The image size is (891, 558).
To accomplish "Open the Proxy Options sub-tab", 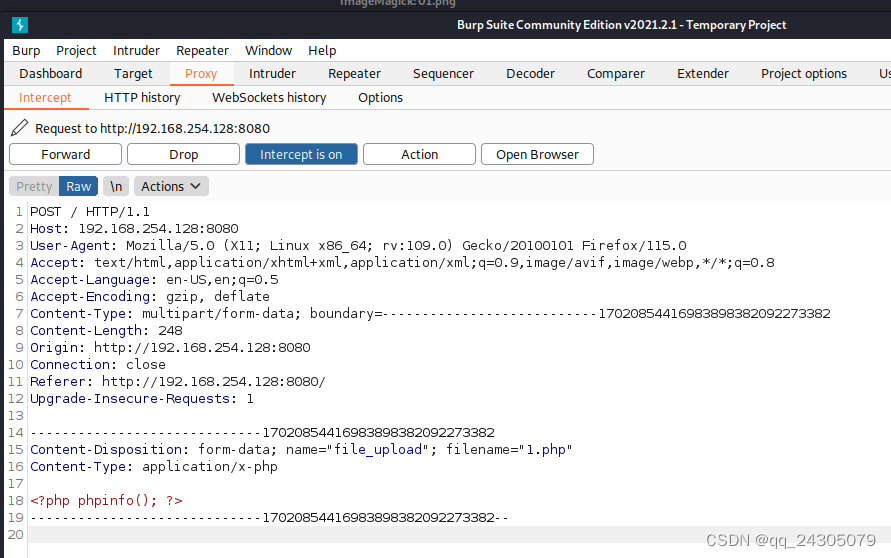I will point(380,98).
